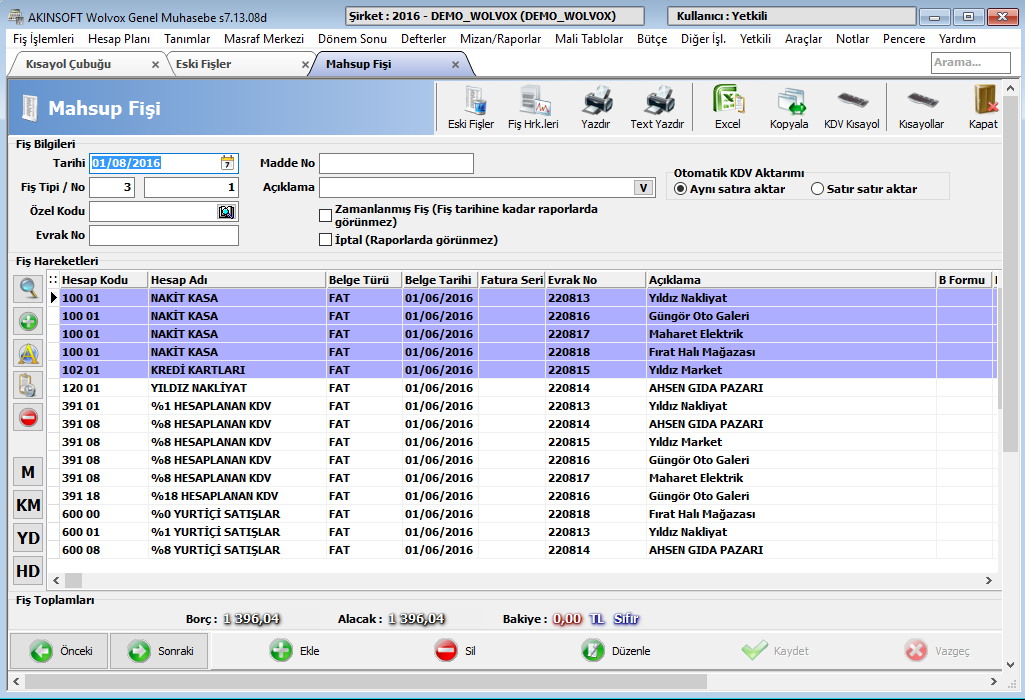
Task: Click green plus add-row icon beside grid
Action: click(28, 322)
